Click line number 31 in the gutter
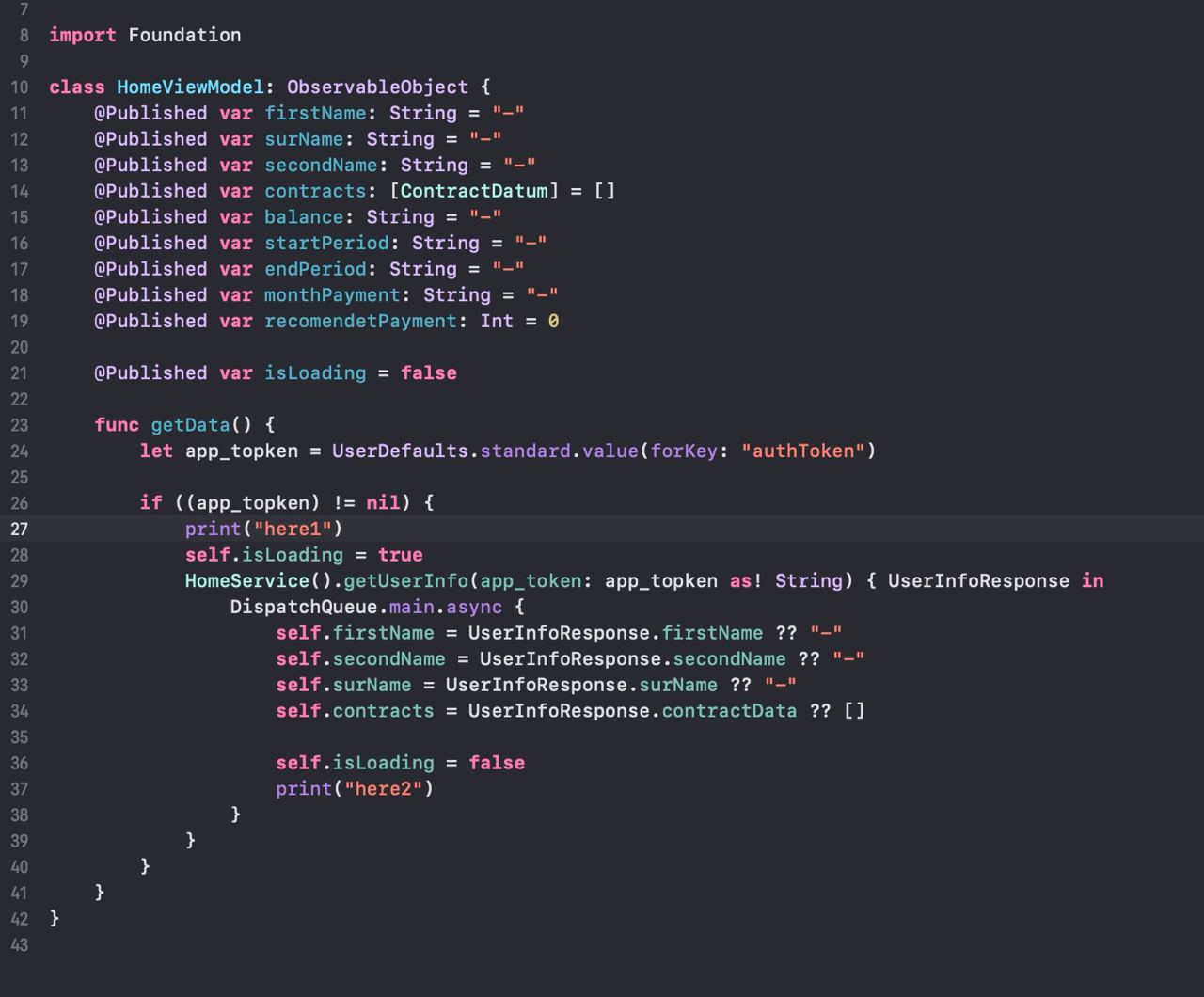Image resolution: width=1204 pixels, height=997 pixels. pyautogui.click(x=20, y=634)
